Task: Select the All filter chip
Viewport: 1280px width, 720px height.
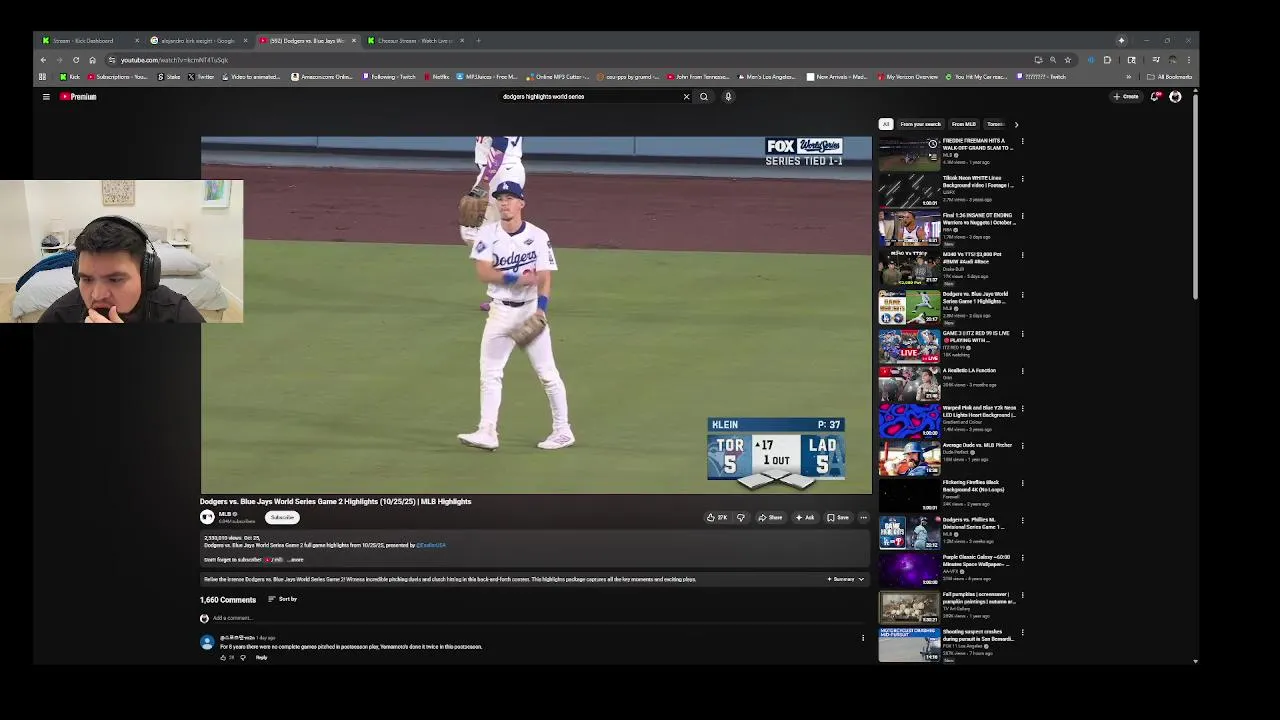Action: (x=886, y=125)
